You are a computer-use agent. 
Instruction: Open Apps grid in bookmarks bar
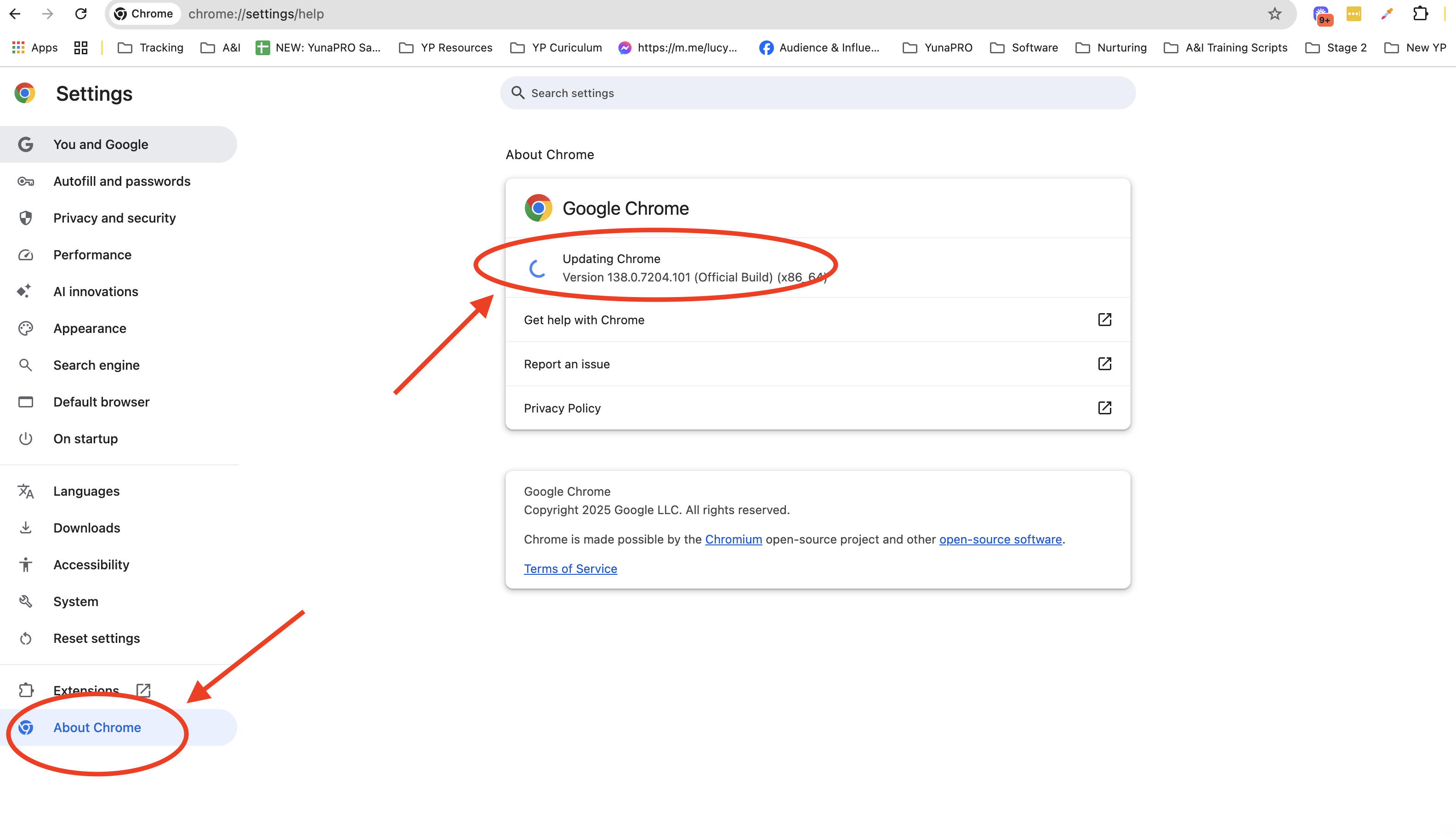(x=34, y=48)
